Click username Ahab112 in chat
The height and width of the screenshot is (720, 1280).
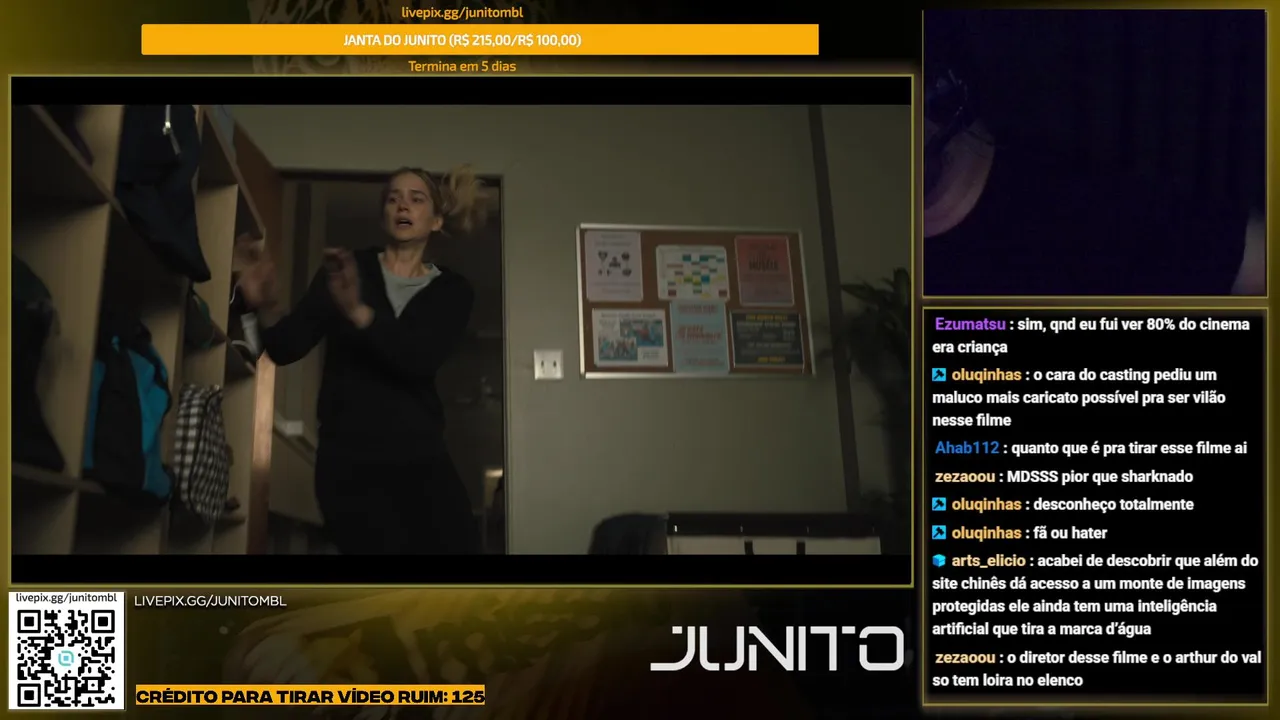(967, 448)
